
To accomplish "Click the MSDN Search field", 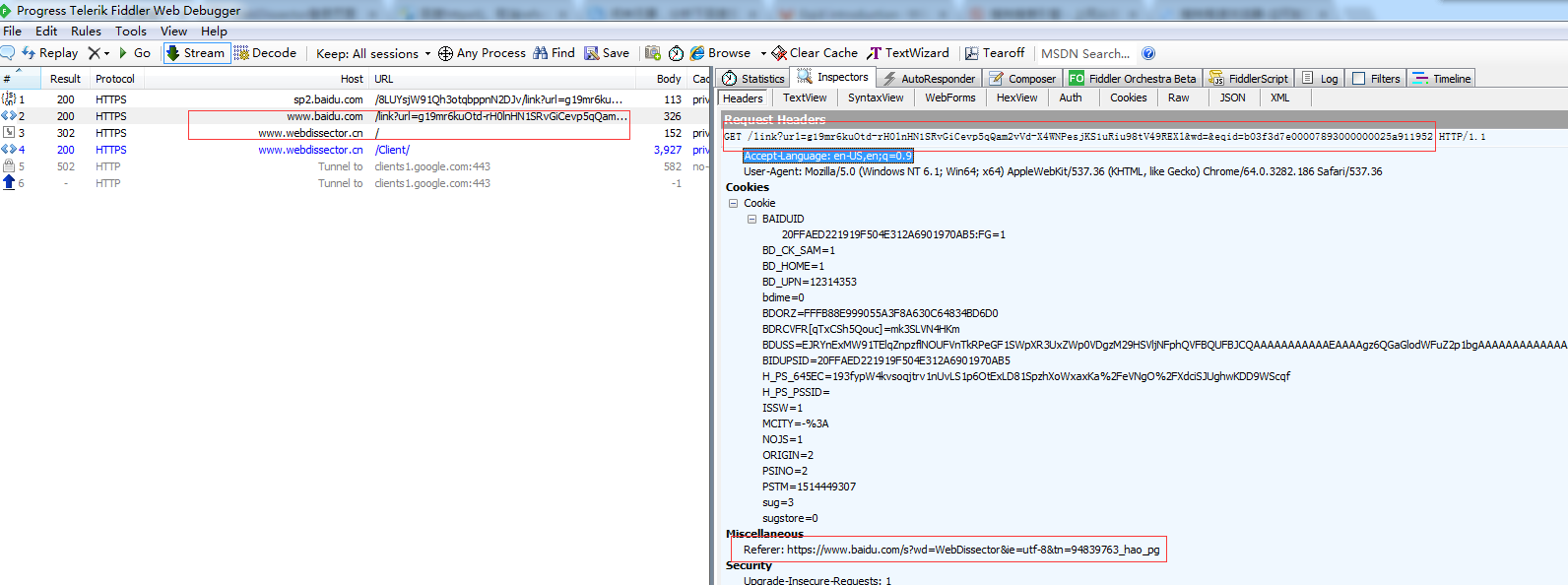I will click(1085, 53).
